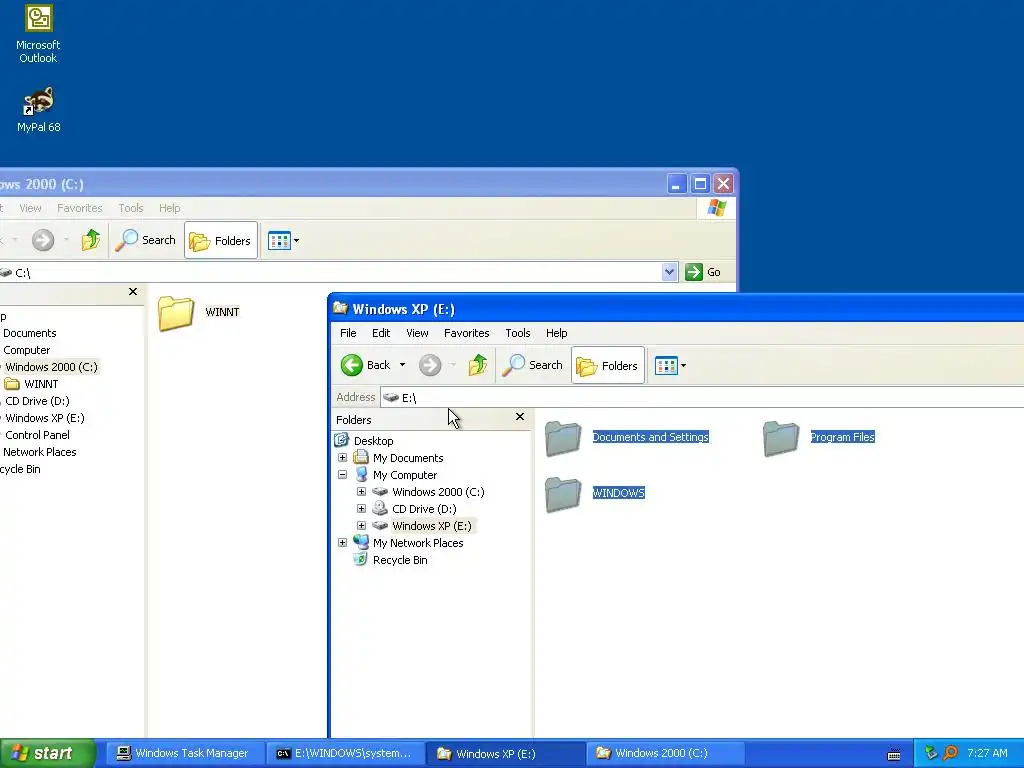The image size is (1024, 768).
Task: Select Windows XP (E:) in E: window tree
Action: click(432, 526)
